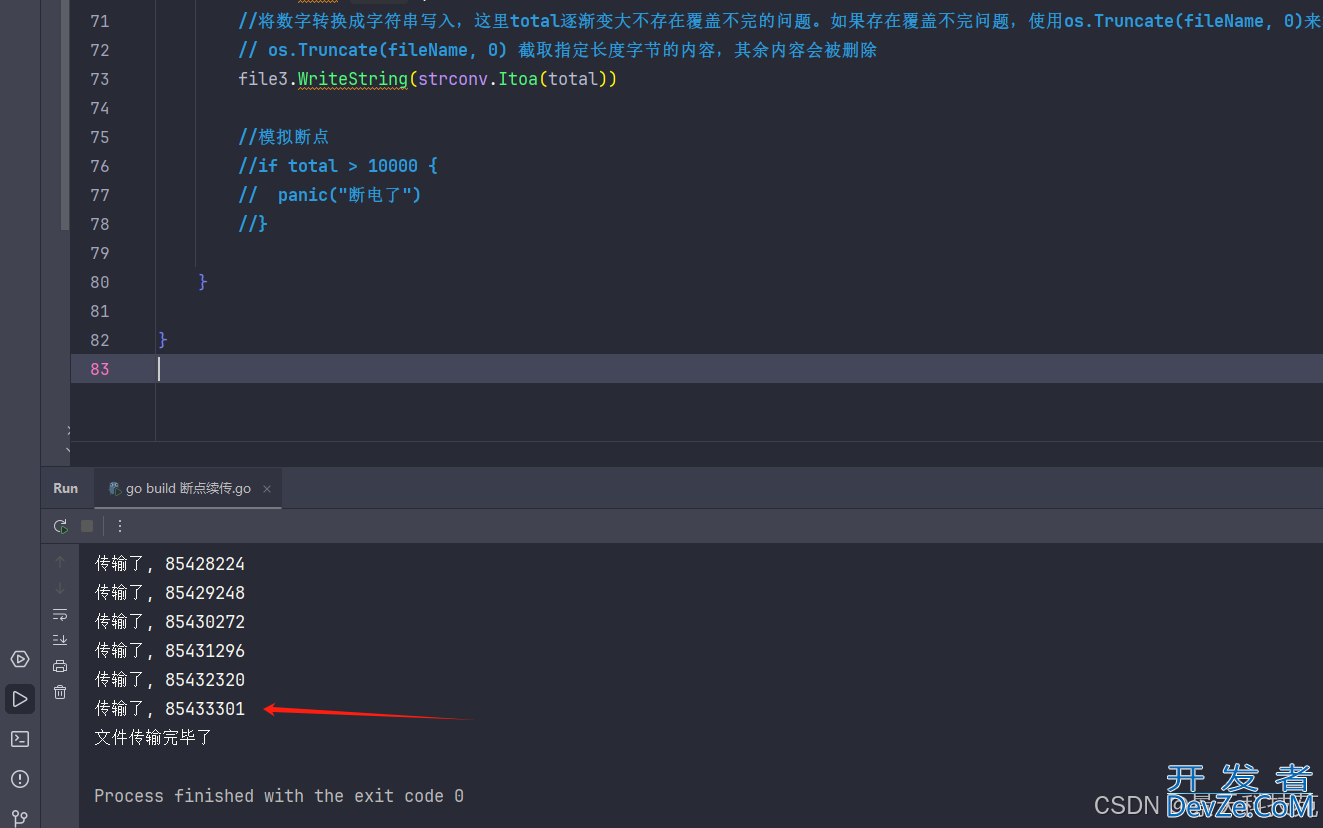Viewport: 1323px width, 828px height.
Task: Click the Print console output icon
Action: pyautogui.click(x=60, y=666)
